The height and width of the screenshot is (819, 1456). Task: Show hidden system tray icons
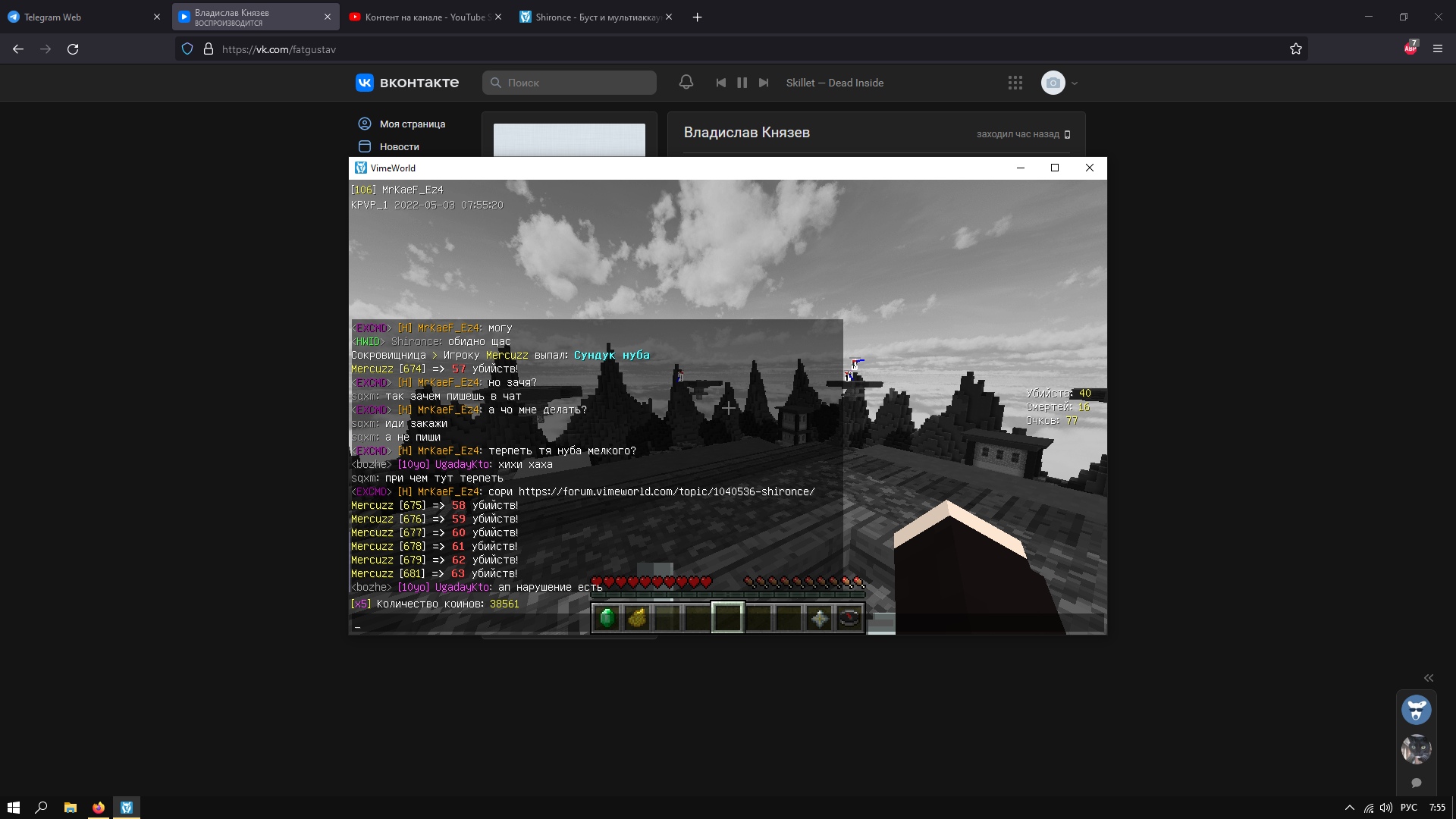click(x=1349, y=808)
